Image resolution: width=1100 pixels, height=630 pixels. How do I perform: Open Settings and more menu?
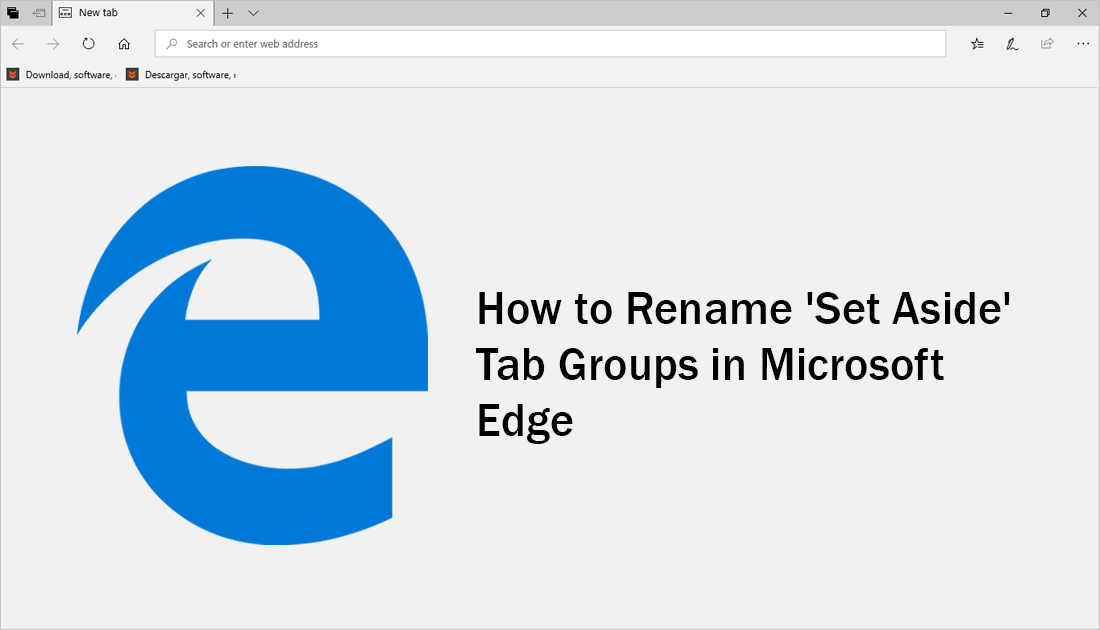click(x=1082, y=43)
